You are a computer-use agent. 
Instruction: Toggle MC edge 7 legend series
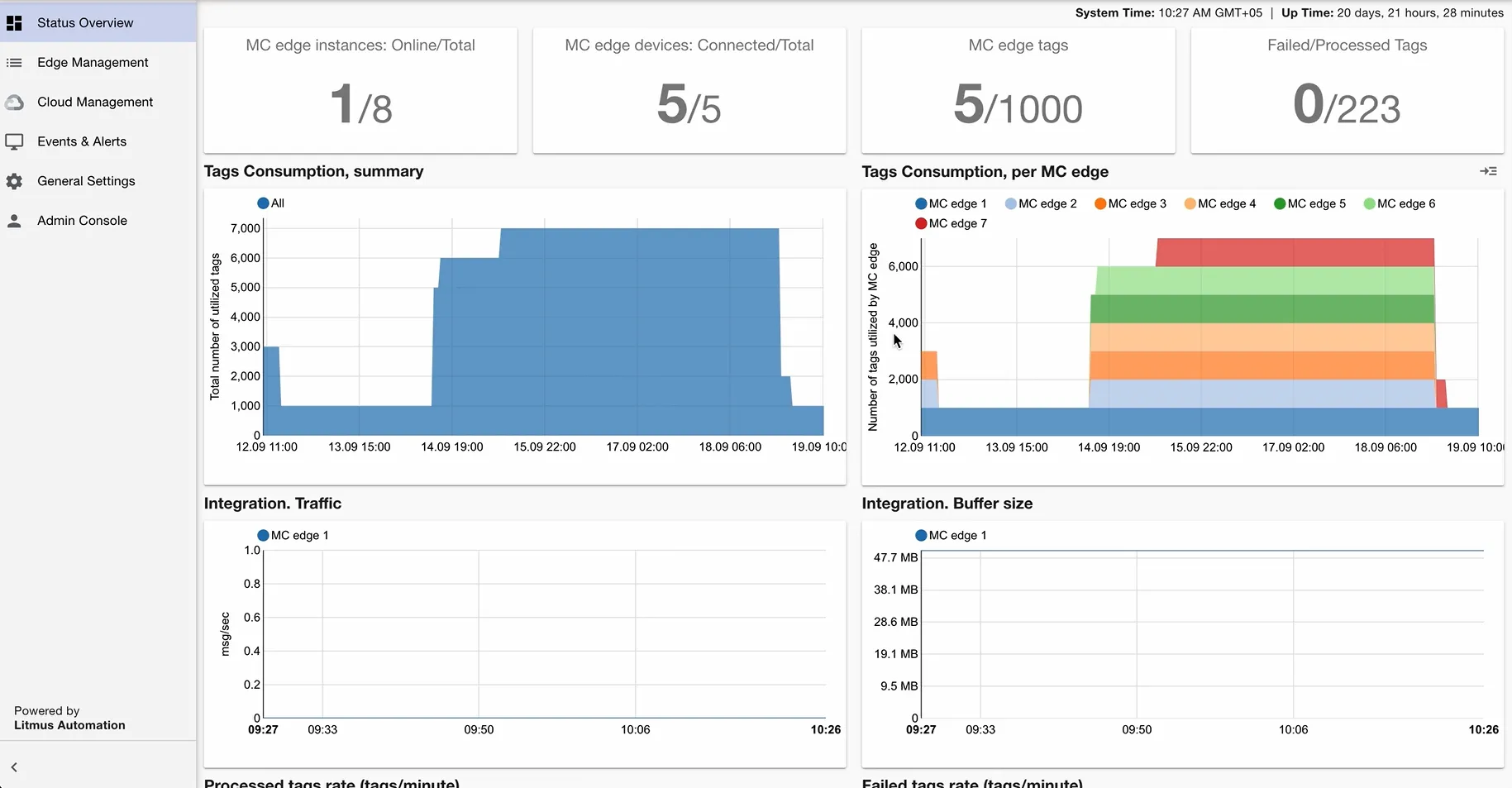951,223
